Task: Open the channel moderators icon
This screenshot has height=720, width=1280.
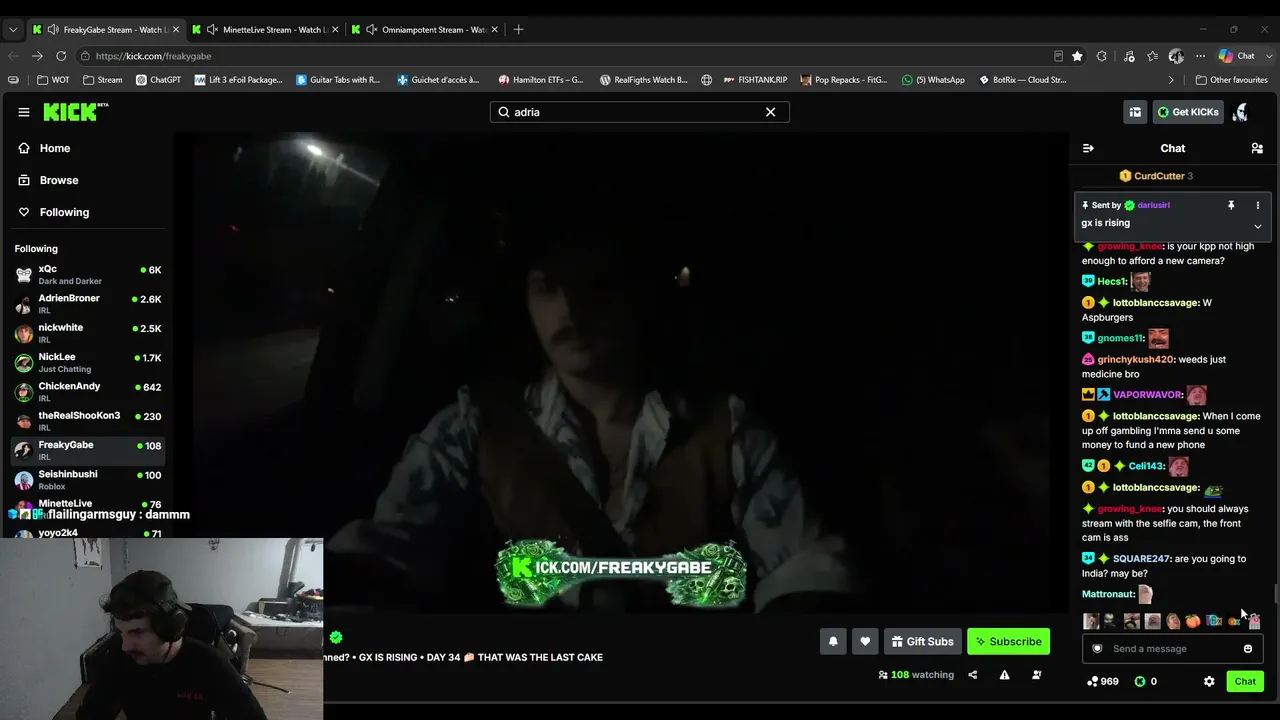Action: [x=1036, y=675]
